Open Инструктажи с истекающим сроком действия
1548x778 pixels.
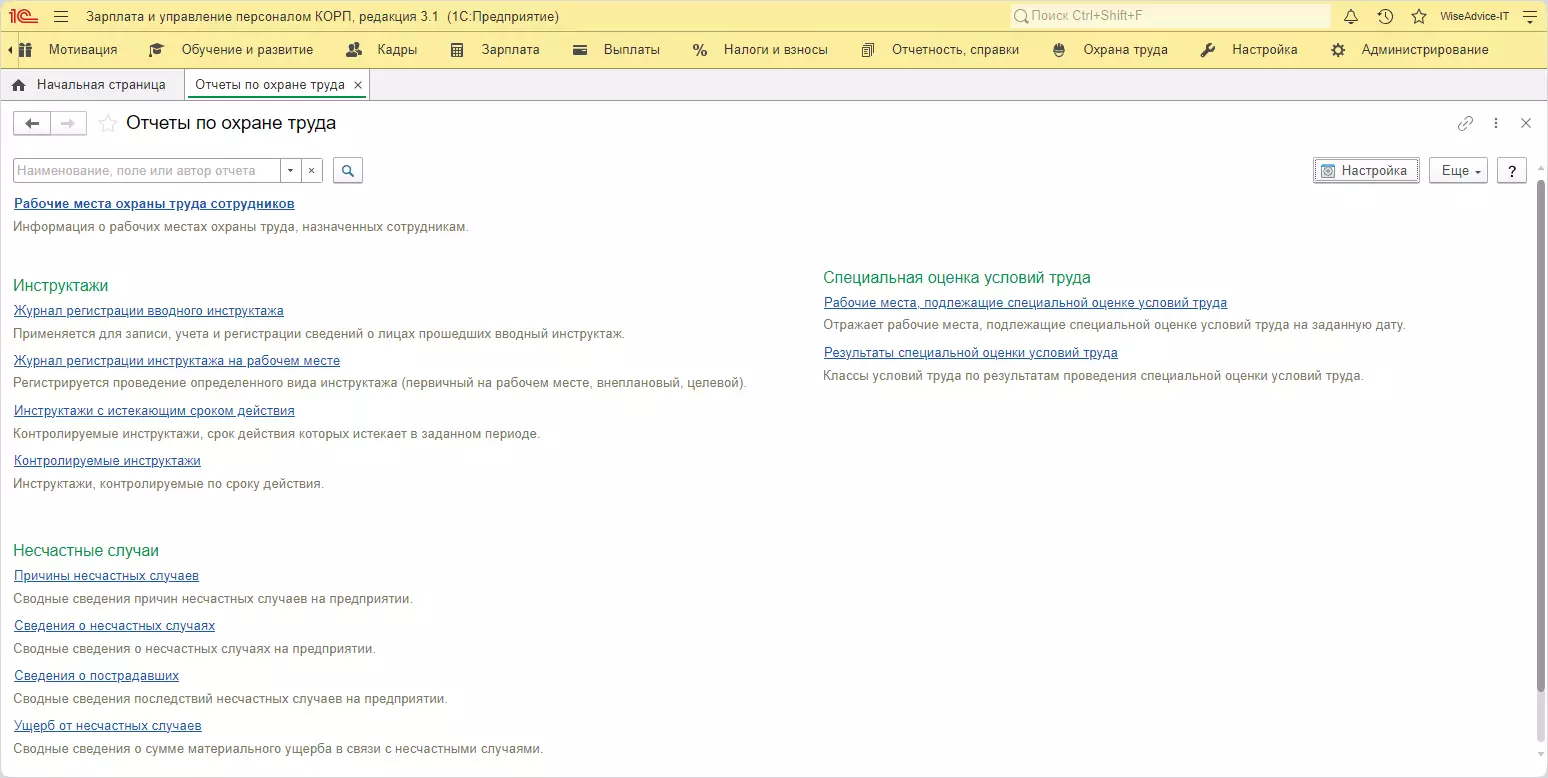(x=154, y=410)
